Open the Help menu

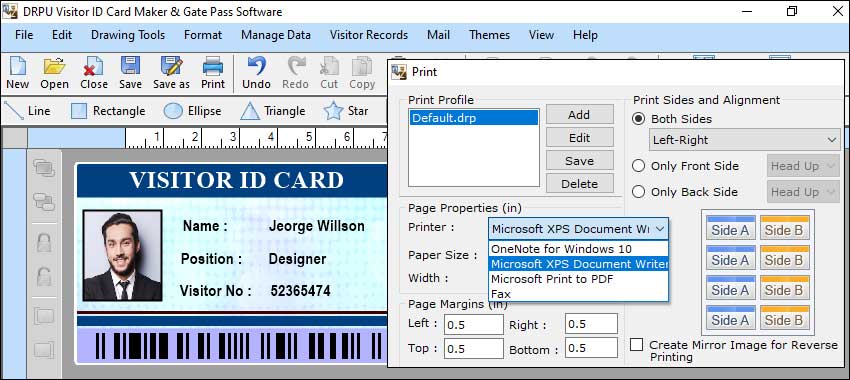pos(585,35)
